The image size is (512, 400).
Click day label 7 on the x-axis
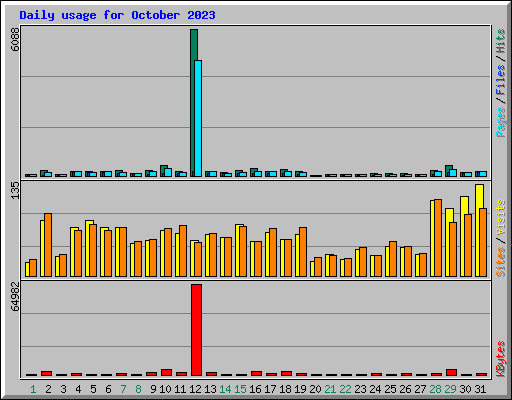click(123, 389)
